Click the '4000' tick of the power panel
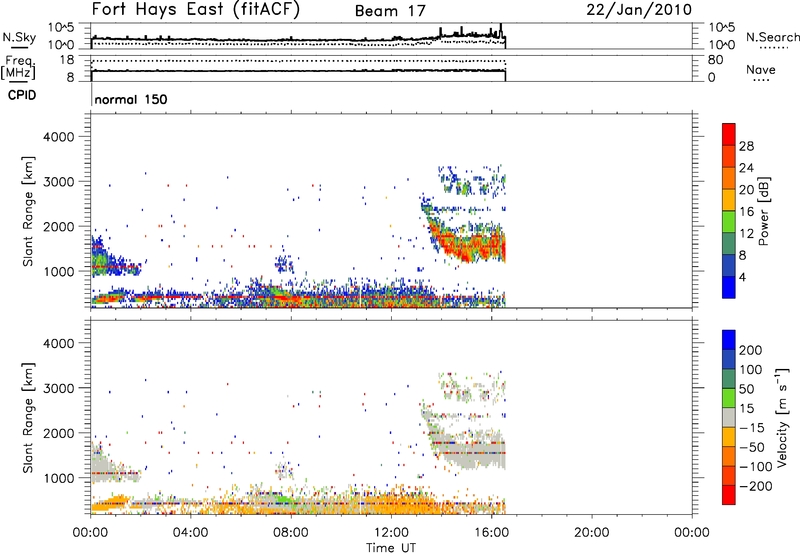Viewport: 800px width, 554px height. 58,137
